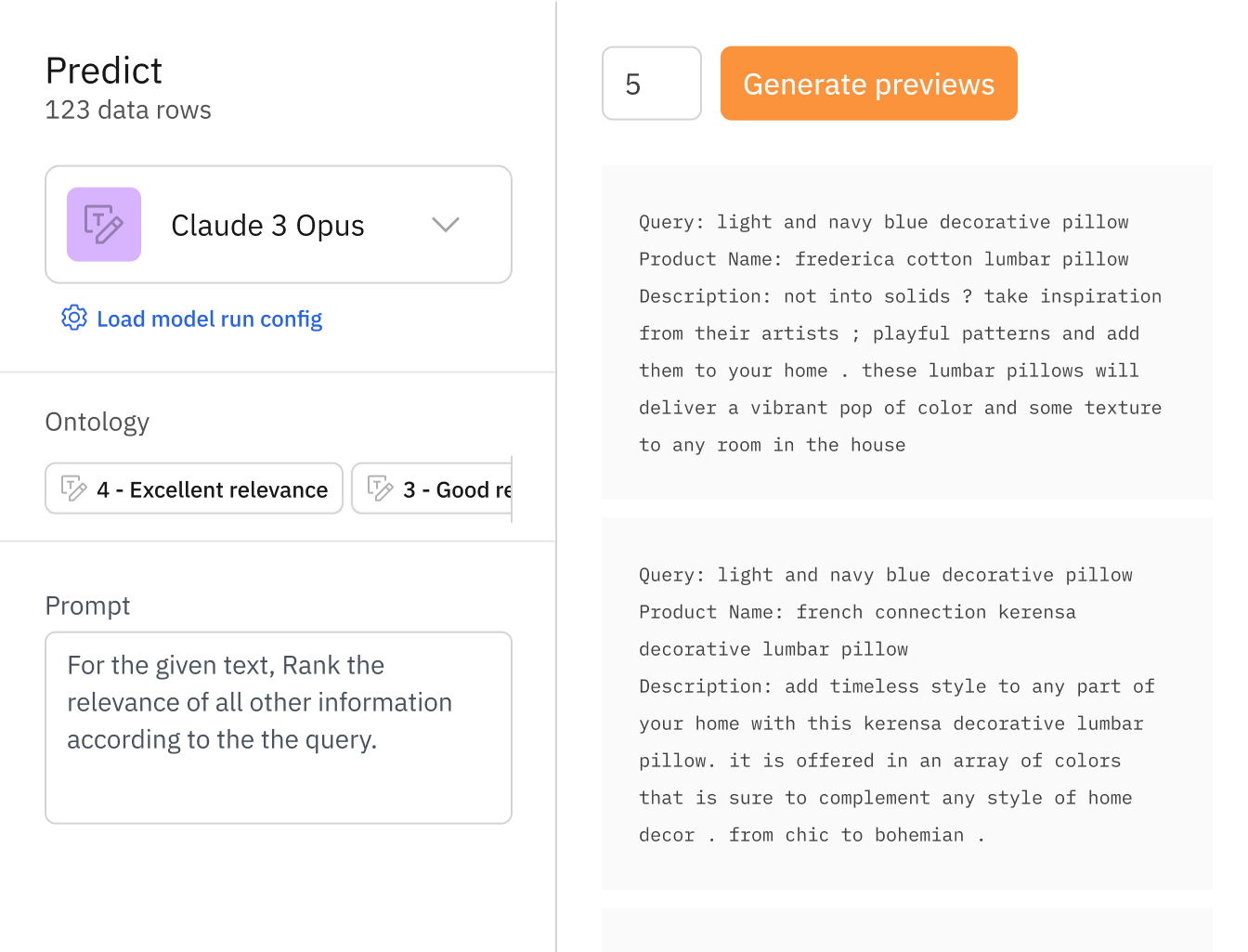Click the purple model icon beside Claude 3 Opus
The image size is (1248, 952).
click(x=104, y=225)
